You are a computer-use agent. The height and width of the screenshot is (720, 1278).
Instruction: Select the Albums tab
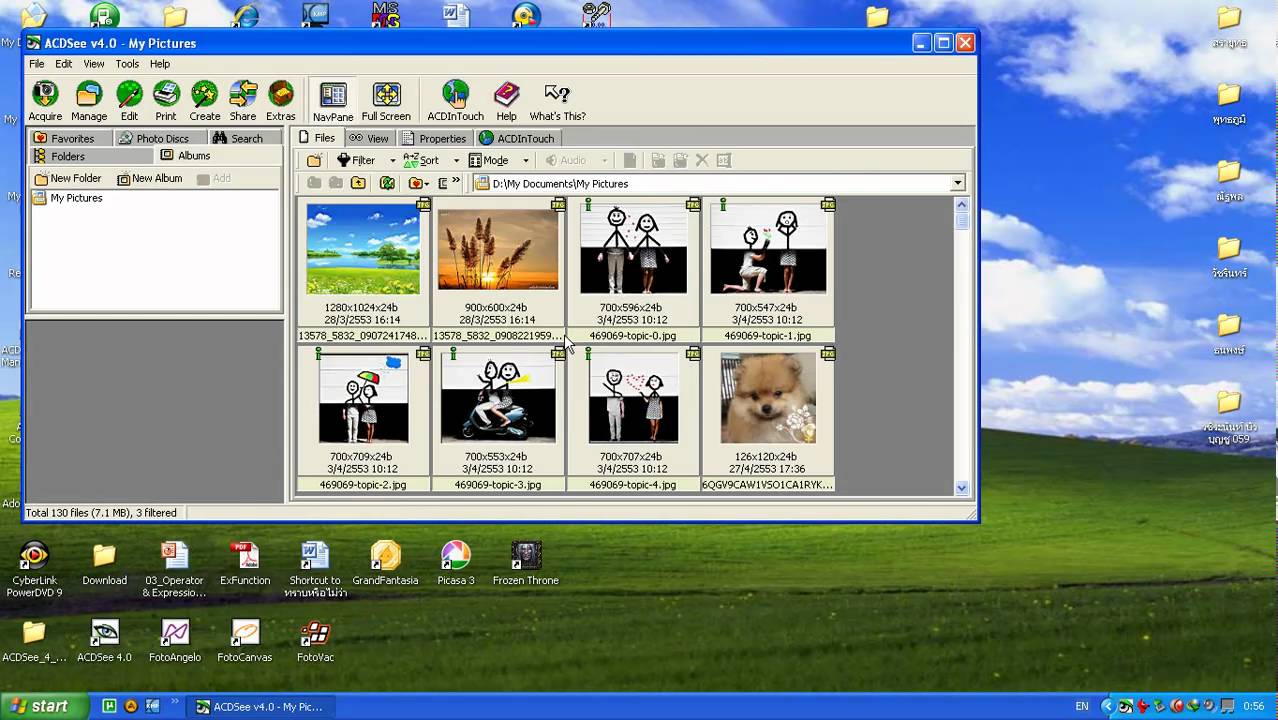(218, 156)
